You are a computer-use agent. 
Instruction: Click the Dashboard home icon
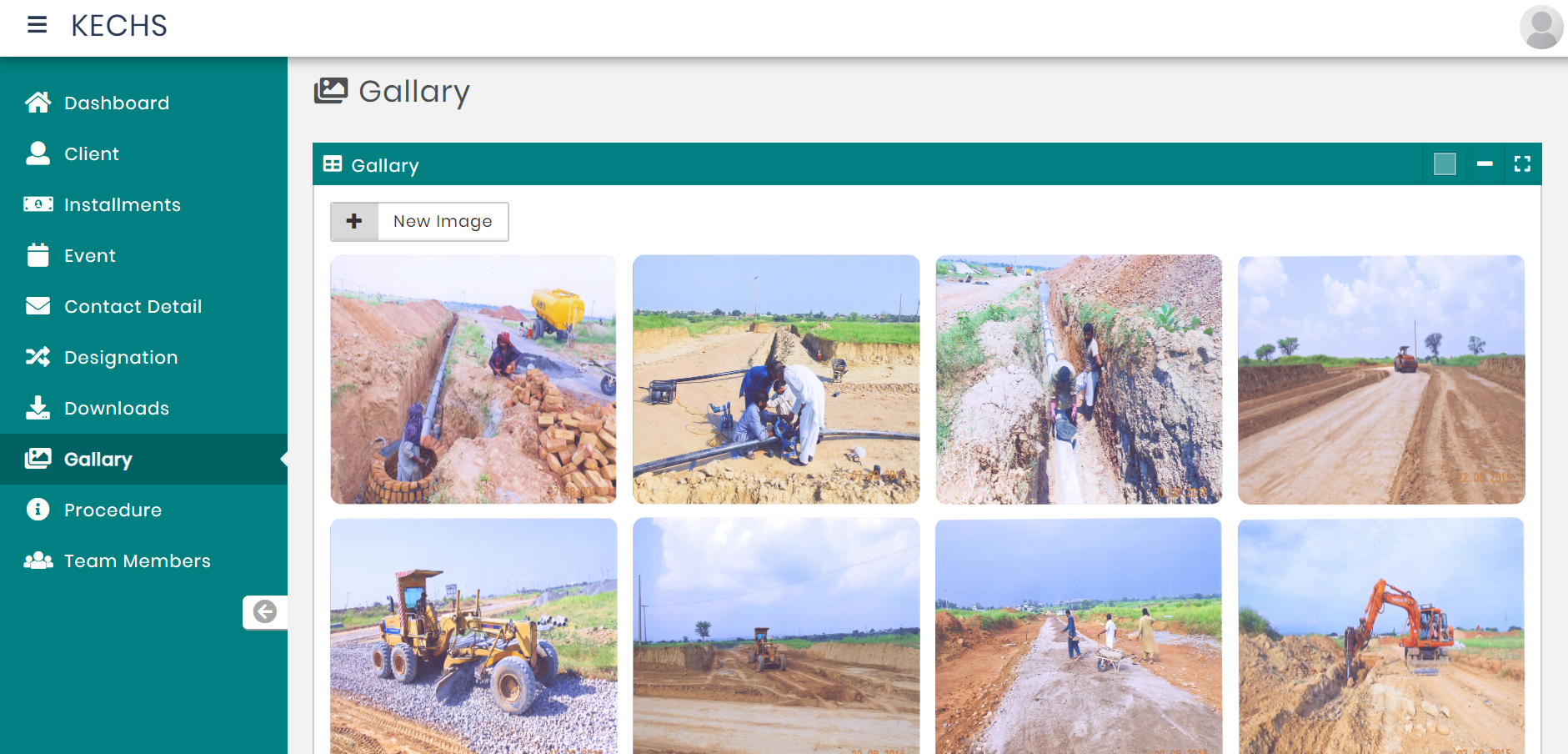[38, 103]
